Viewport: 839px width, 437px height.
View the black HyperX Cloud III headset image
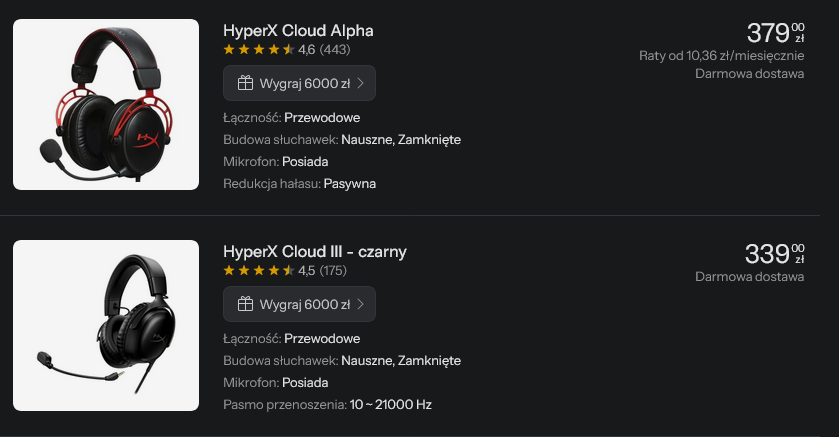pyautogui.click(x=107, y=325)
